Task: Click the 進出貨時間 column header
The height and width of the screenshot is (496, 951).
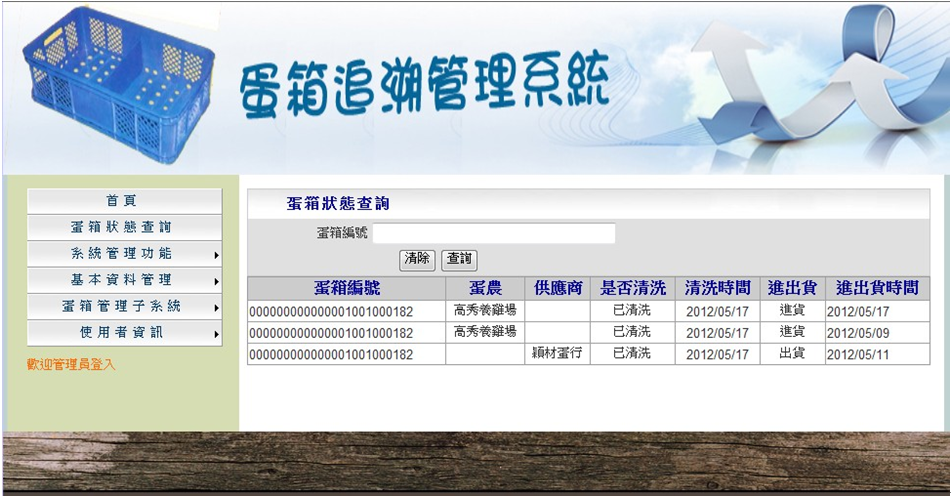Action: click(876, 288)
